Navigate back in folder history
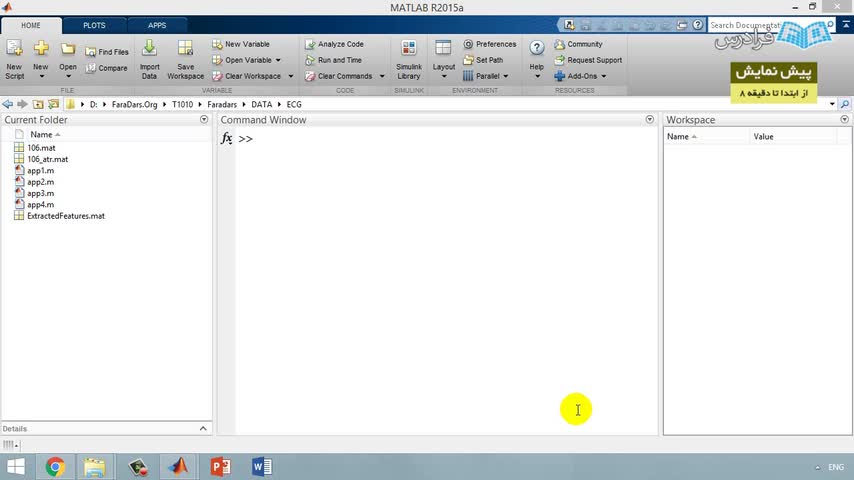The width and height of the screenshot is (854, 480). pos(8,104)
